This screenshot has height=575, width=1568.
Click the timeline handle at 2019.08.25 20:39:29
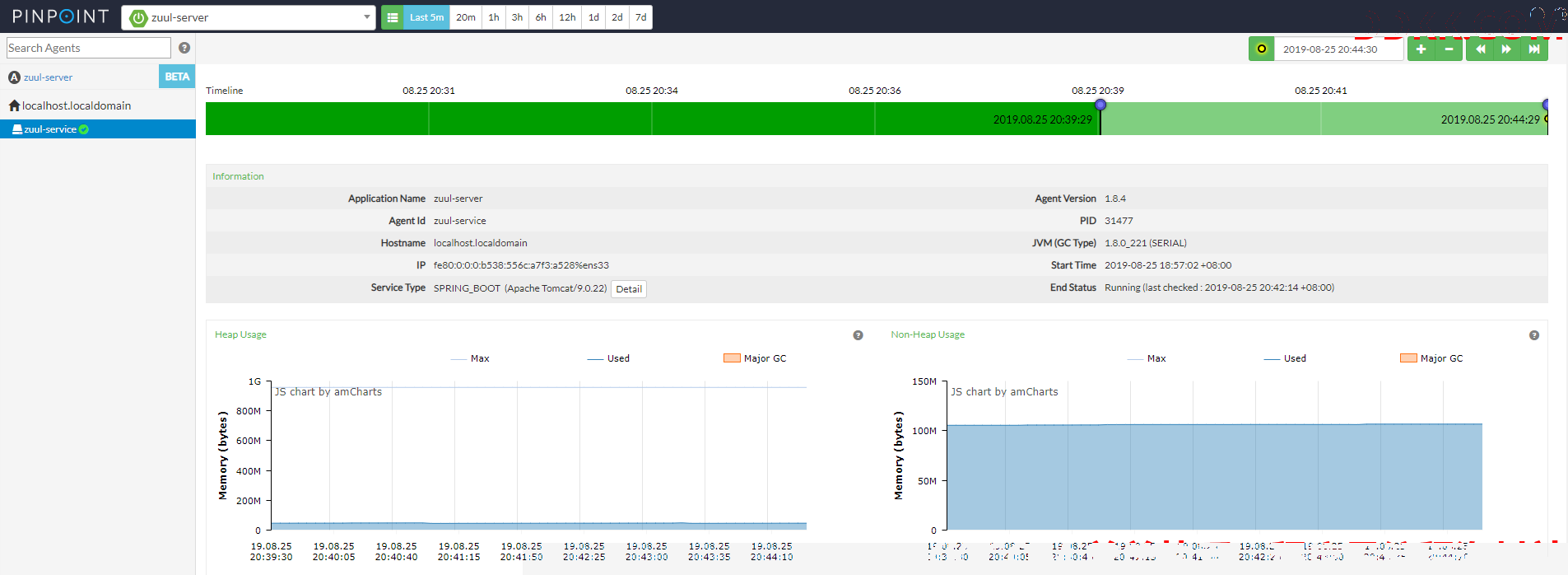pyautogui.click(x=1100, y=105)
